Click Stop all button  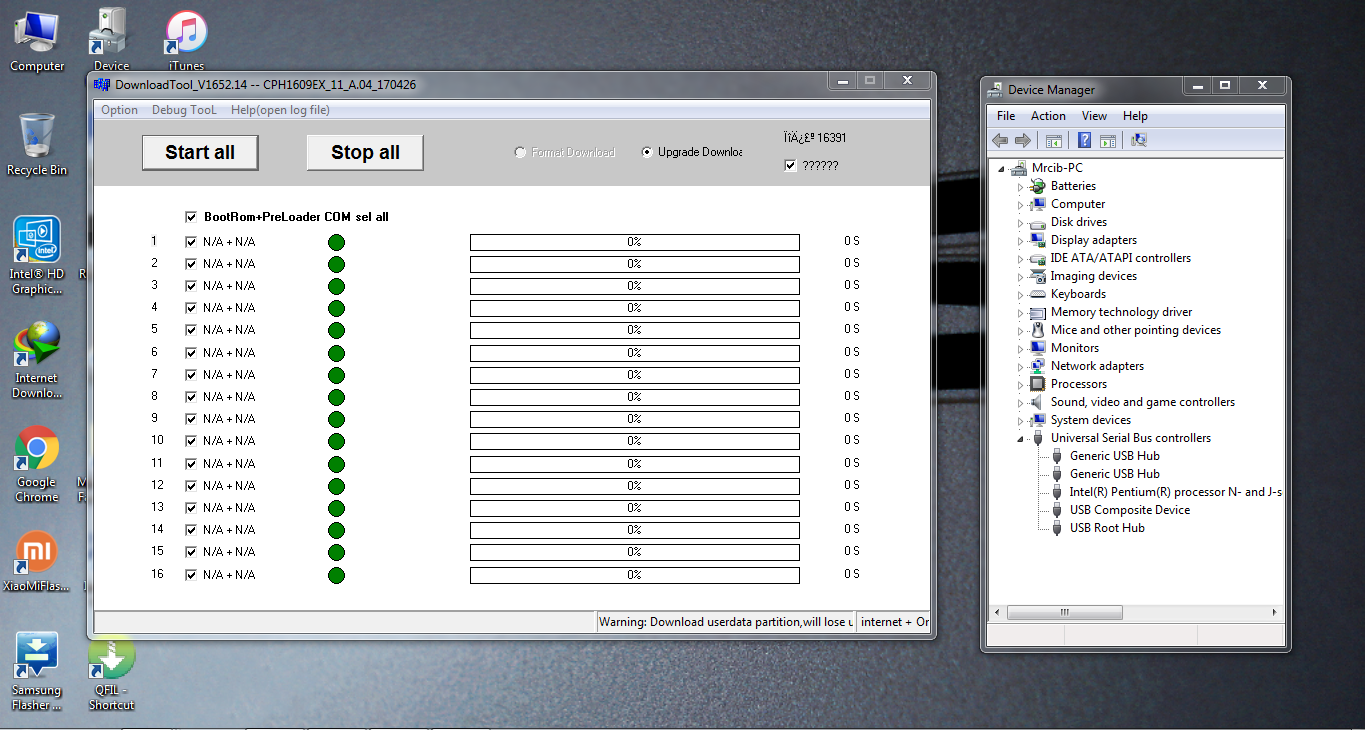coord(365,152)
